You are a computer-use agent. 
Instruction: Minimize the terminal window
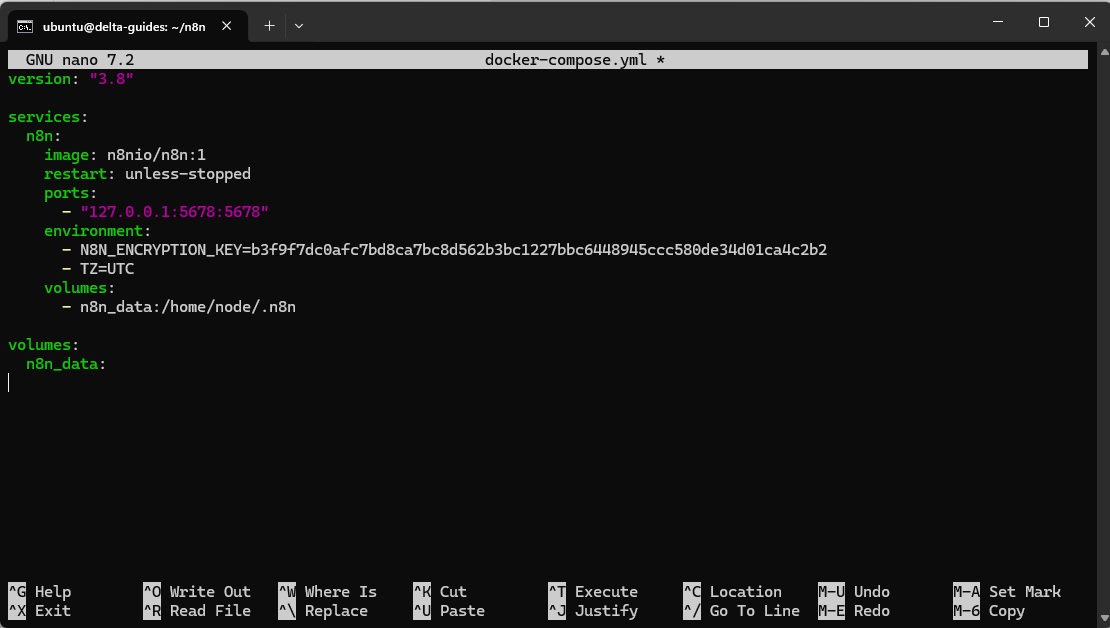point(997,21)
